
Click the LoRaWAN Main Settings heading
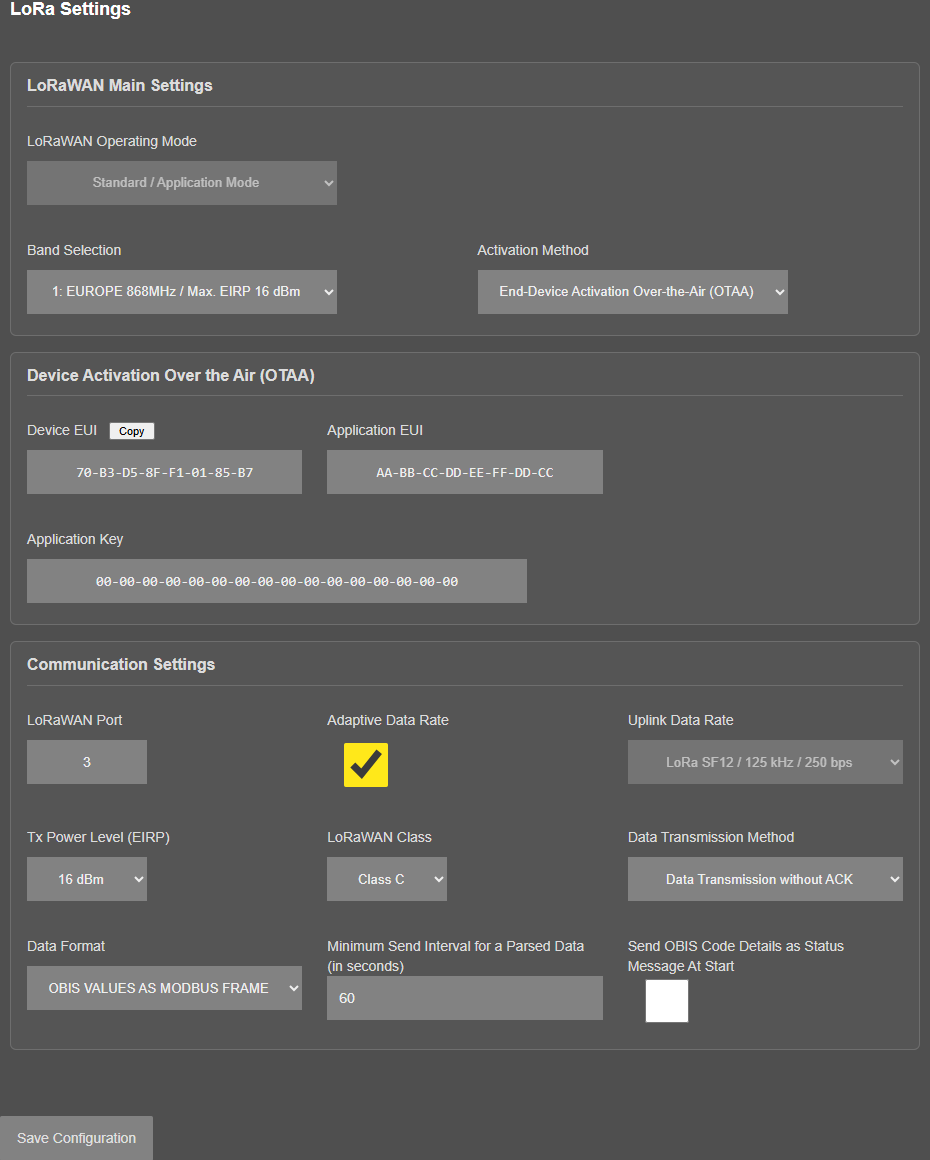pos(120,85)
